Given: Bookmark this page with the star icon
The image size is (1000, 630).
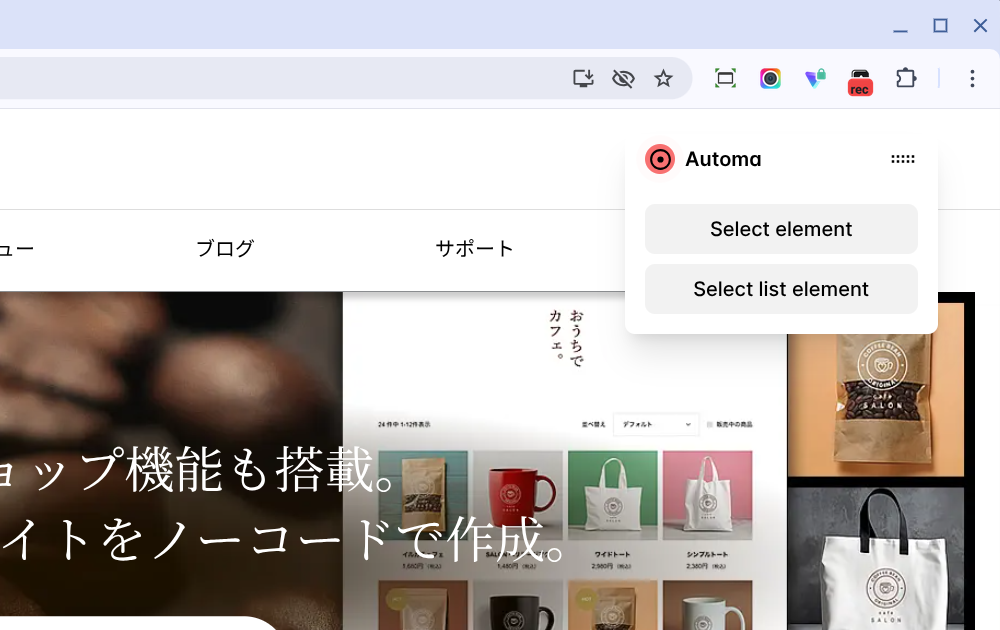Looking at the screenshot, I should tap(663, 78).
